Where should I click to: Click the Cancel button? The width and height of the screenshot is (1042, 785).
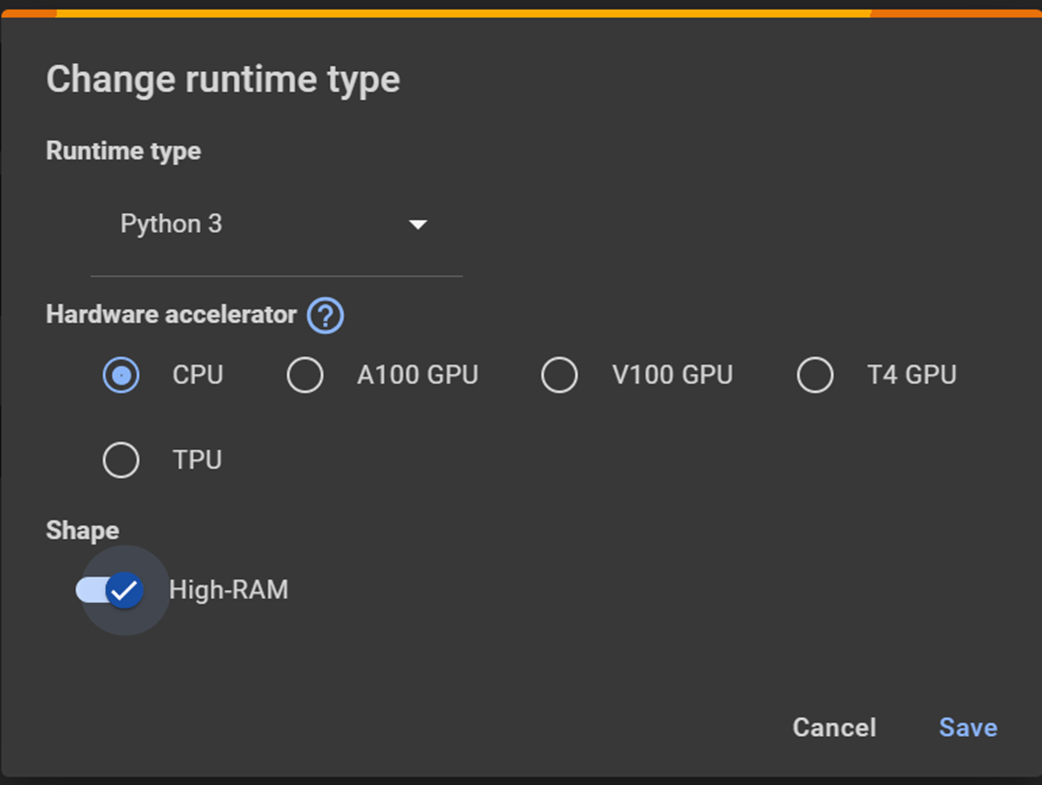coord(834,727)
